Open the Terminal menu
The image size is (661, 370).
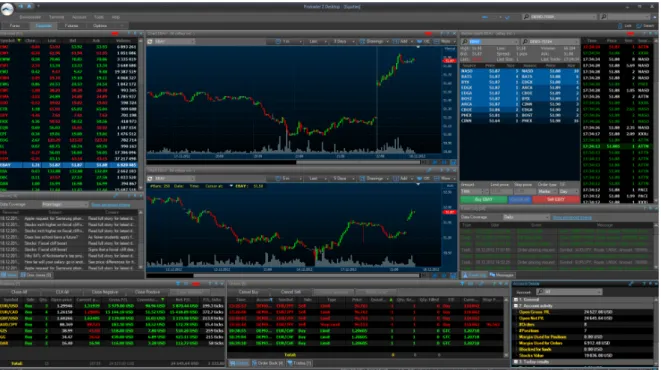(56, 17)
